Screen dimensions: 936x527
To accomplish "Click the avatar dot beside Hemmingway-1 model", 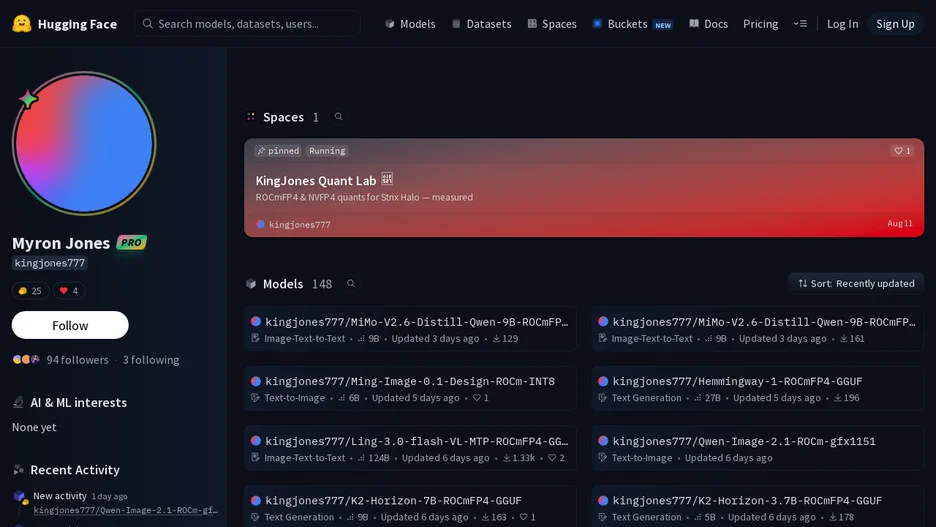I will tap(603, 381).
